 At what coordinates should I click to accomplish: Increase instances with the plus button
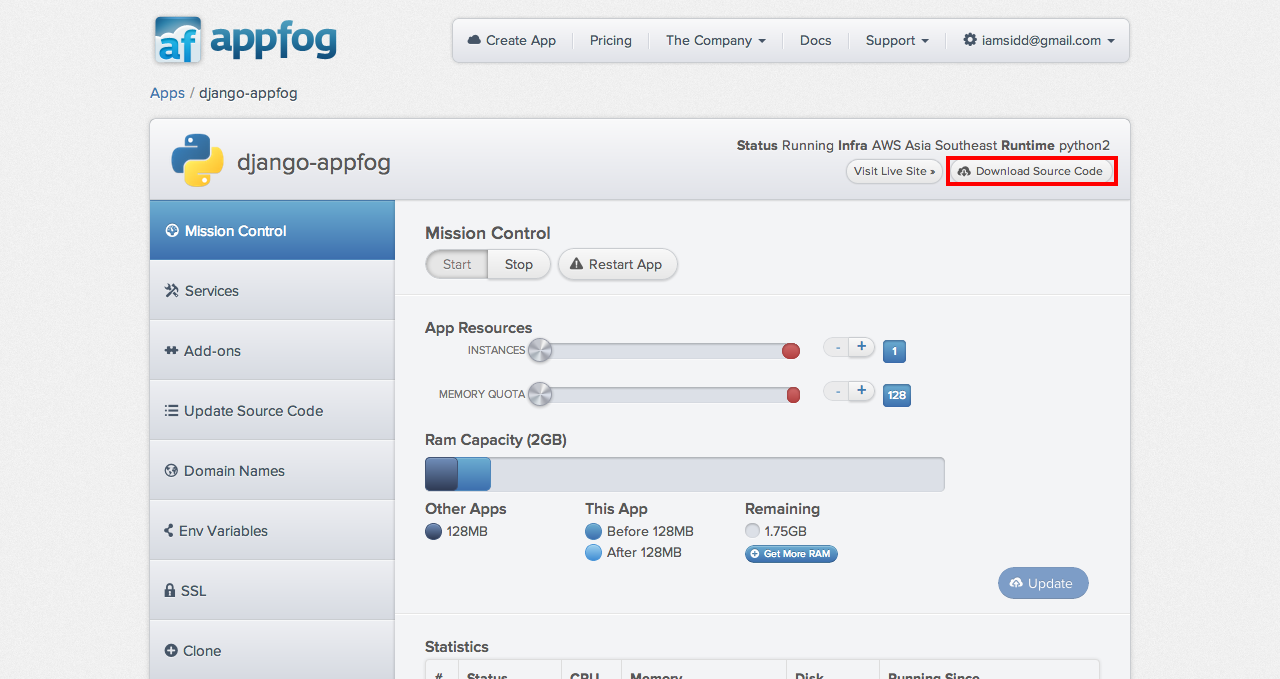tap(862, 347)
